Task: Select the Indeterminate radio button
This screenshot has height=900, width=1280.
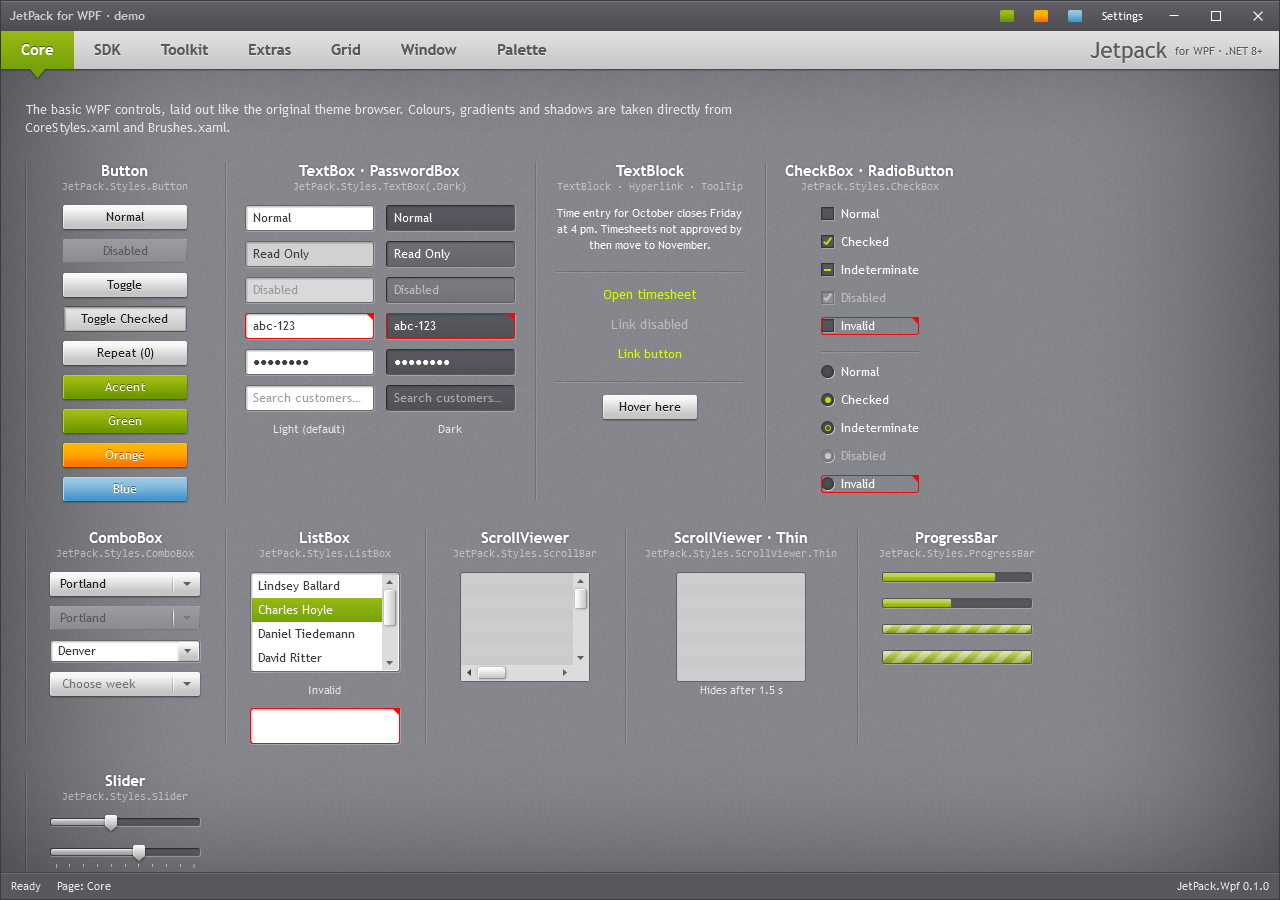Action: [x=827, y=428]
